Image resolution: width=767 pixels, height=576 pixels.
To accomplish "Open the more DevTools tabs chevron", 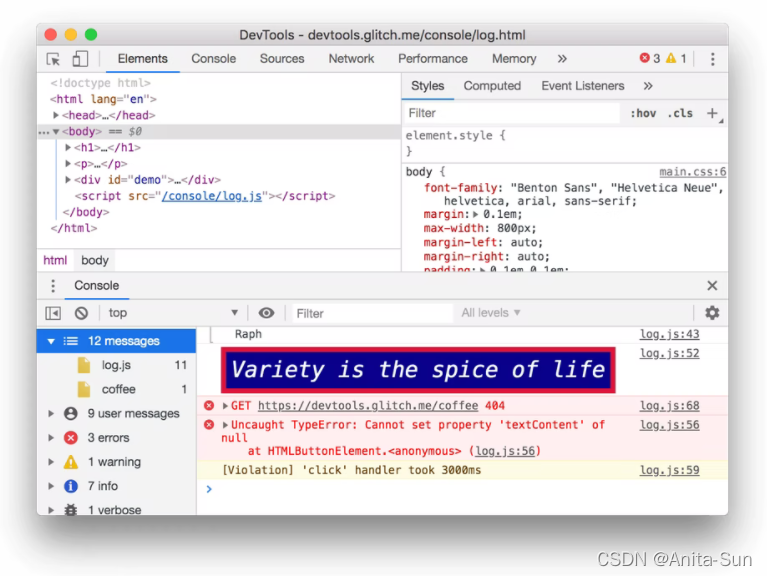I will [562, 59].
